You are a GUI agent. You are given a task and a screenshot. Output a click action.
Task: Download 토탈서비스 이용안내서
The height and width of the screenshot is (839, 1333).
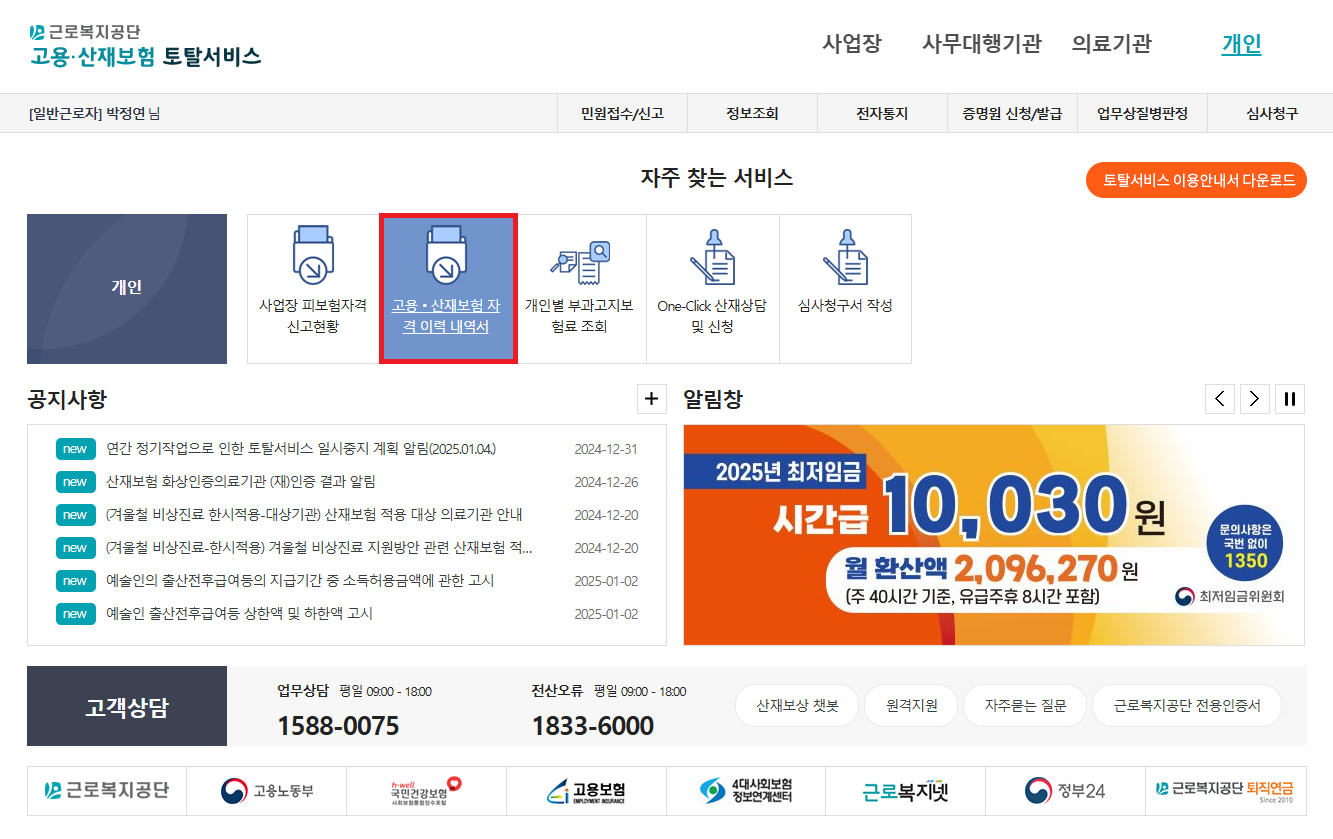pos(1196,180)
